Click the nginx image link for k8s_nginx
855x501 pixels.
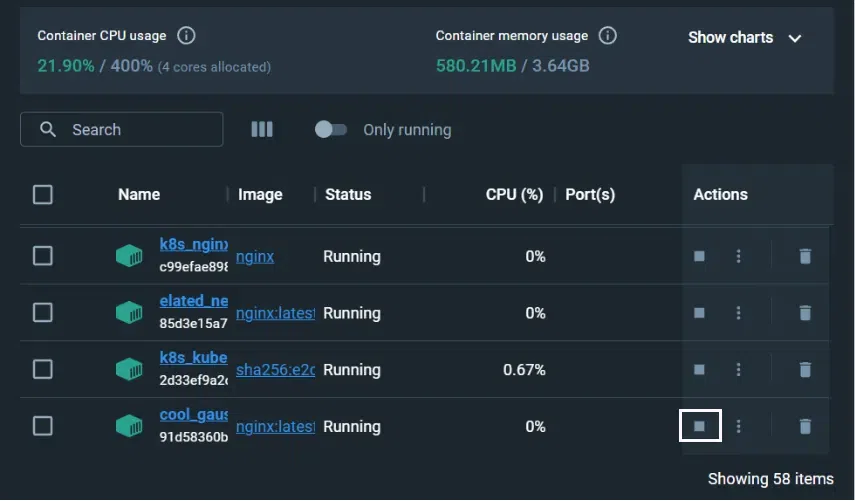255,256
